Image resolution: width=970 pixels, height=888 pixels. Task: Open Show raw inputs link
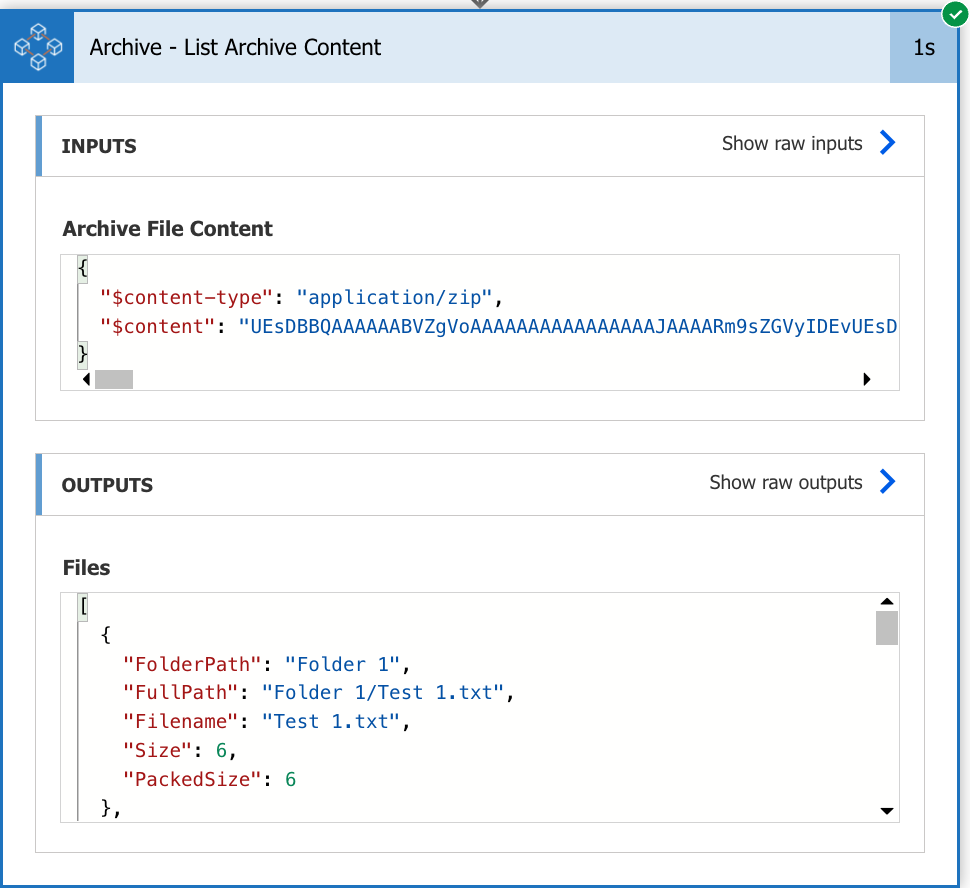coord(792,144)
